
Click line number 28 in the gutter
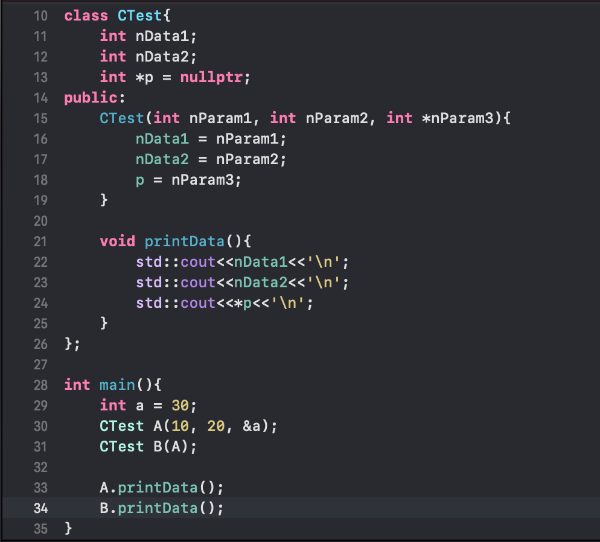click(41, 385)
